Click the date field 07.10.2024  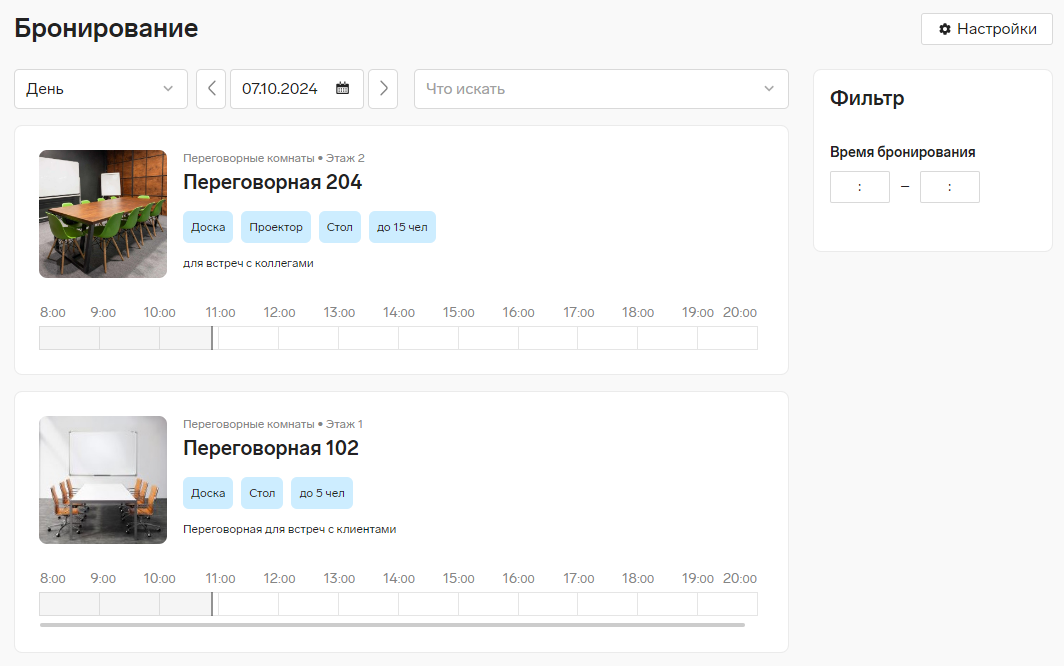297,89
